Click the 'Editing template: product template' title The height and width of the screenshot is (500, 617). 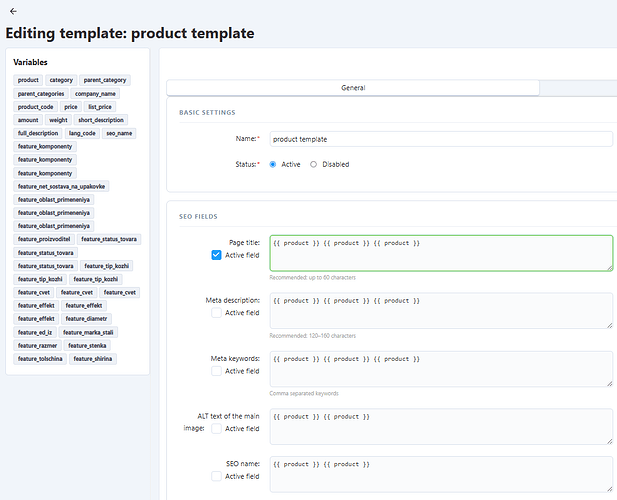[x=130, y=33]
